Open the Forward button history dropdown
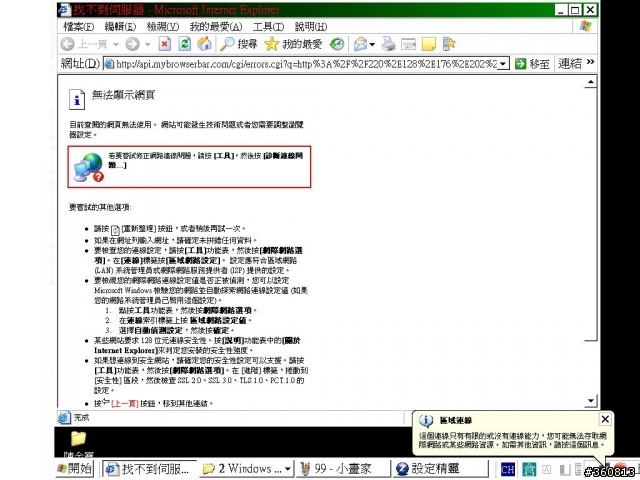Image resolution: width=640 pixels, height=480 pixels. coord(148,44)
